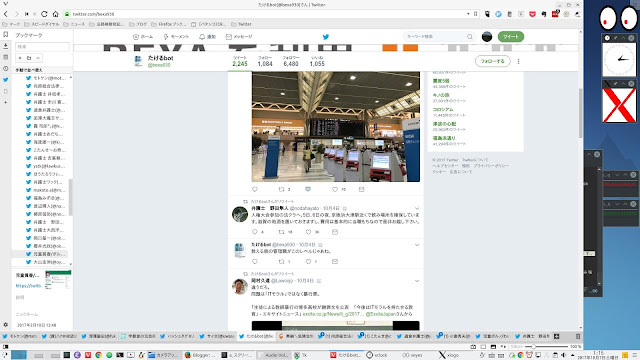
Task: Open browser settings gear in side strip
Action: pyautogui.click(x=5, y=325)
